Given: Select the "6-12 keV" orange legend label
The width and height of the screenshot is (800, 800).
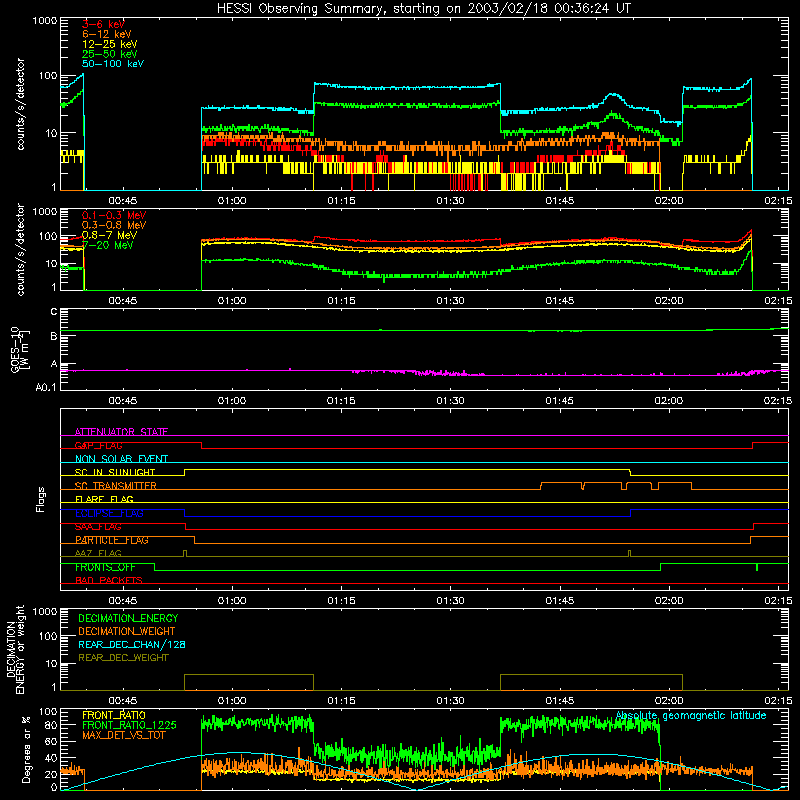Looking at the screenshot, I should (x=107, y=34).
